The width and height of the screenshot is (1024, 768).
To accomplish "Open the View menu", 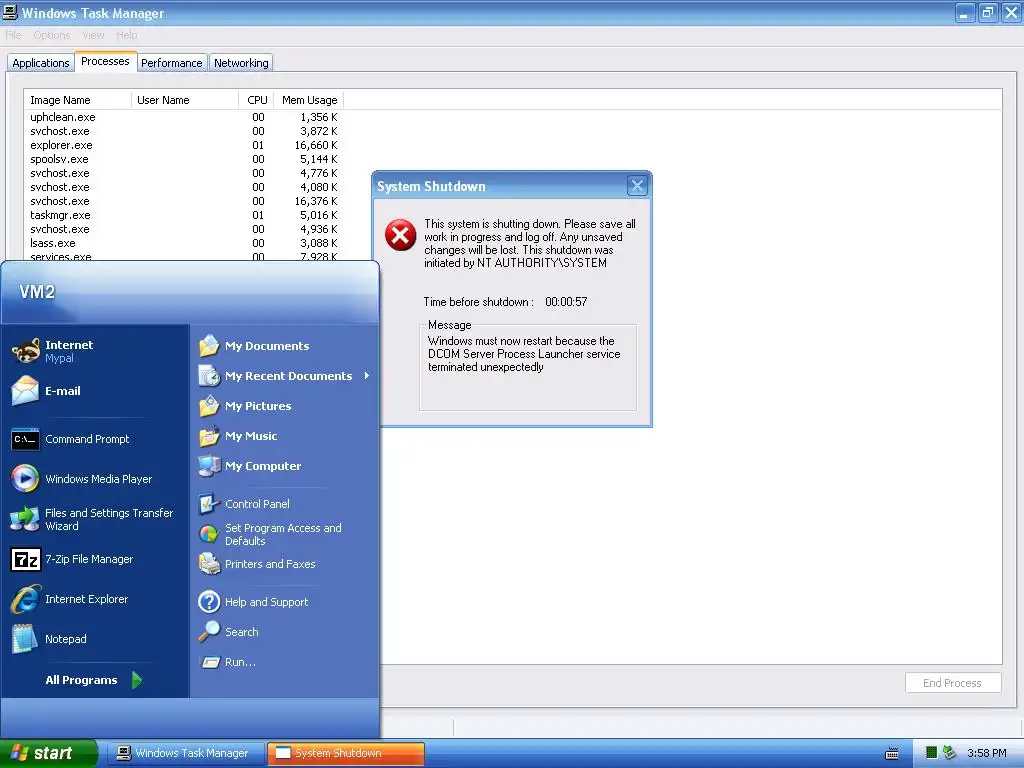I will [x=93, y=35].
